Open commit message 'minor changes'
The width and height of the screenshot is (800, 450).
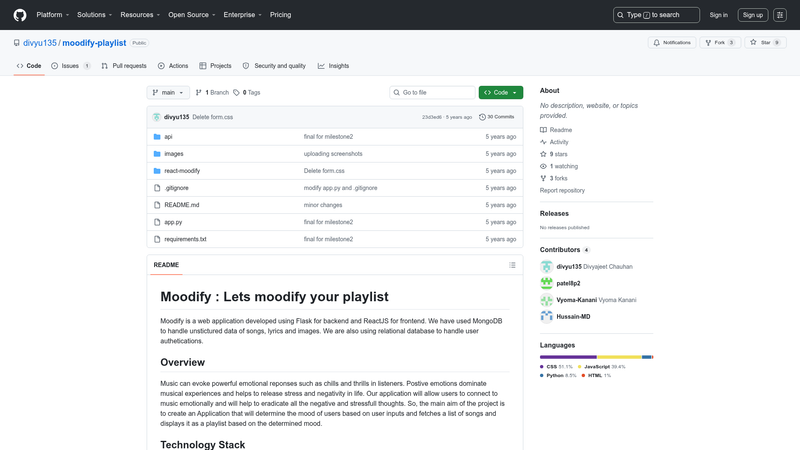point(323,205)
